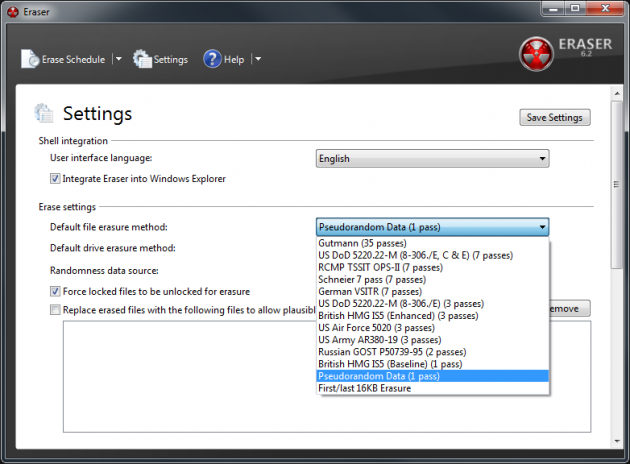Image resolution: width=630 pixels, height=464 pixels.
Task: Click the red Eraser radiation logo
Action: pyautogui.click(x=536, y=54)
